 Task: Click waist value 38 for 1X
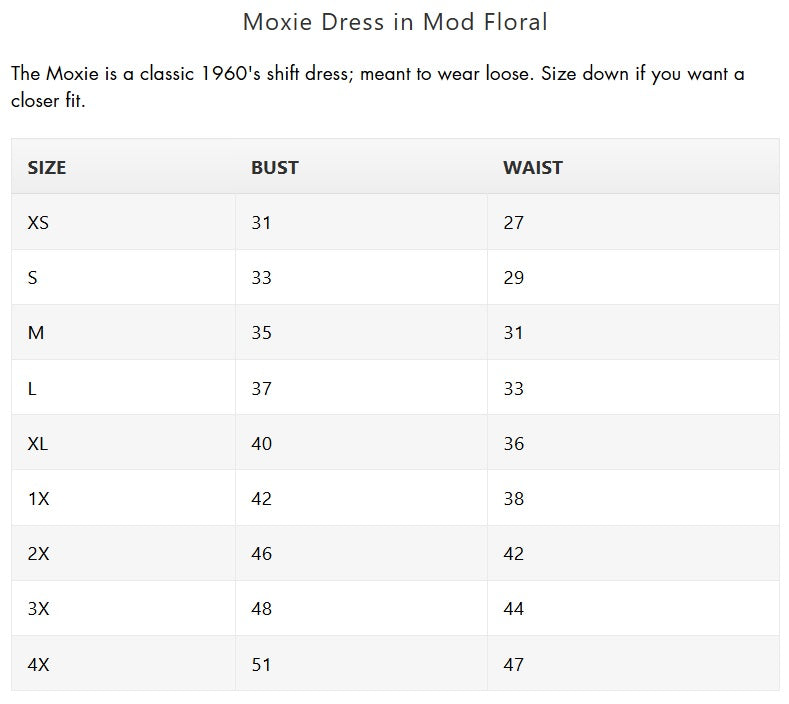click(x=514, y=499)
